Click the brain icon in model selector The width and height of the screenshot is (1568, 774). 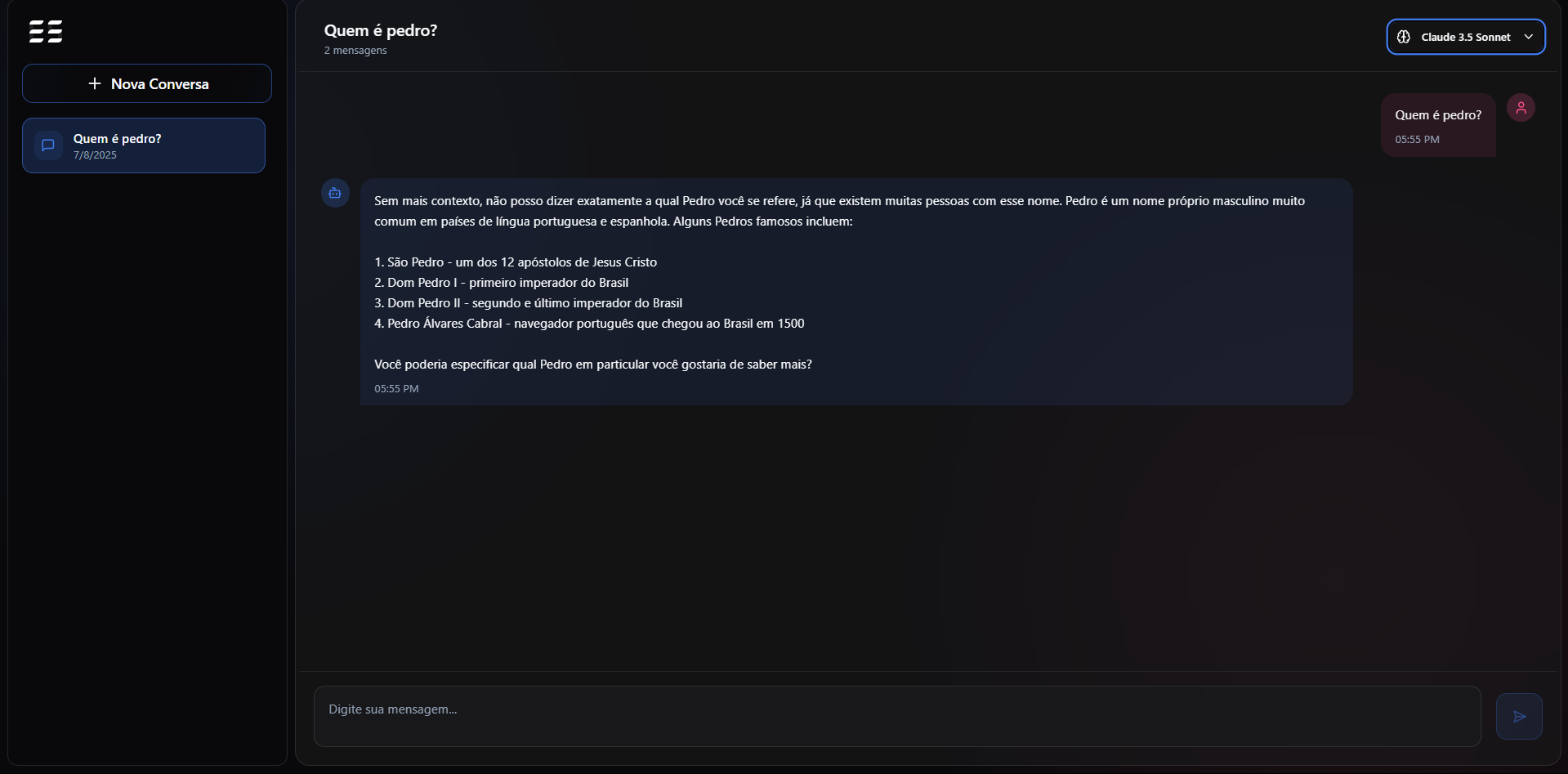(1404, 37)
